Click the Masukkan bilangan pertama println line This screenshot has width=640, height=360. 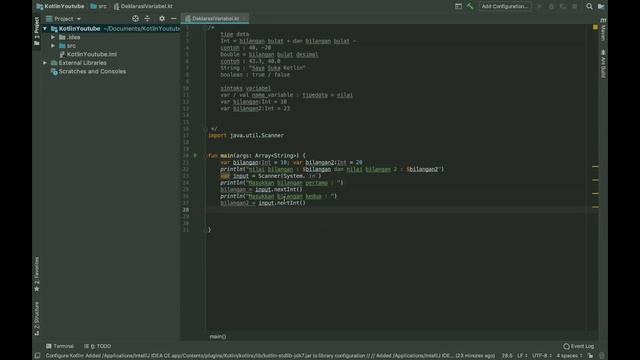[x=282, y=183]
